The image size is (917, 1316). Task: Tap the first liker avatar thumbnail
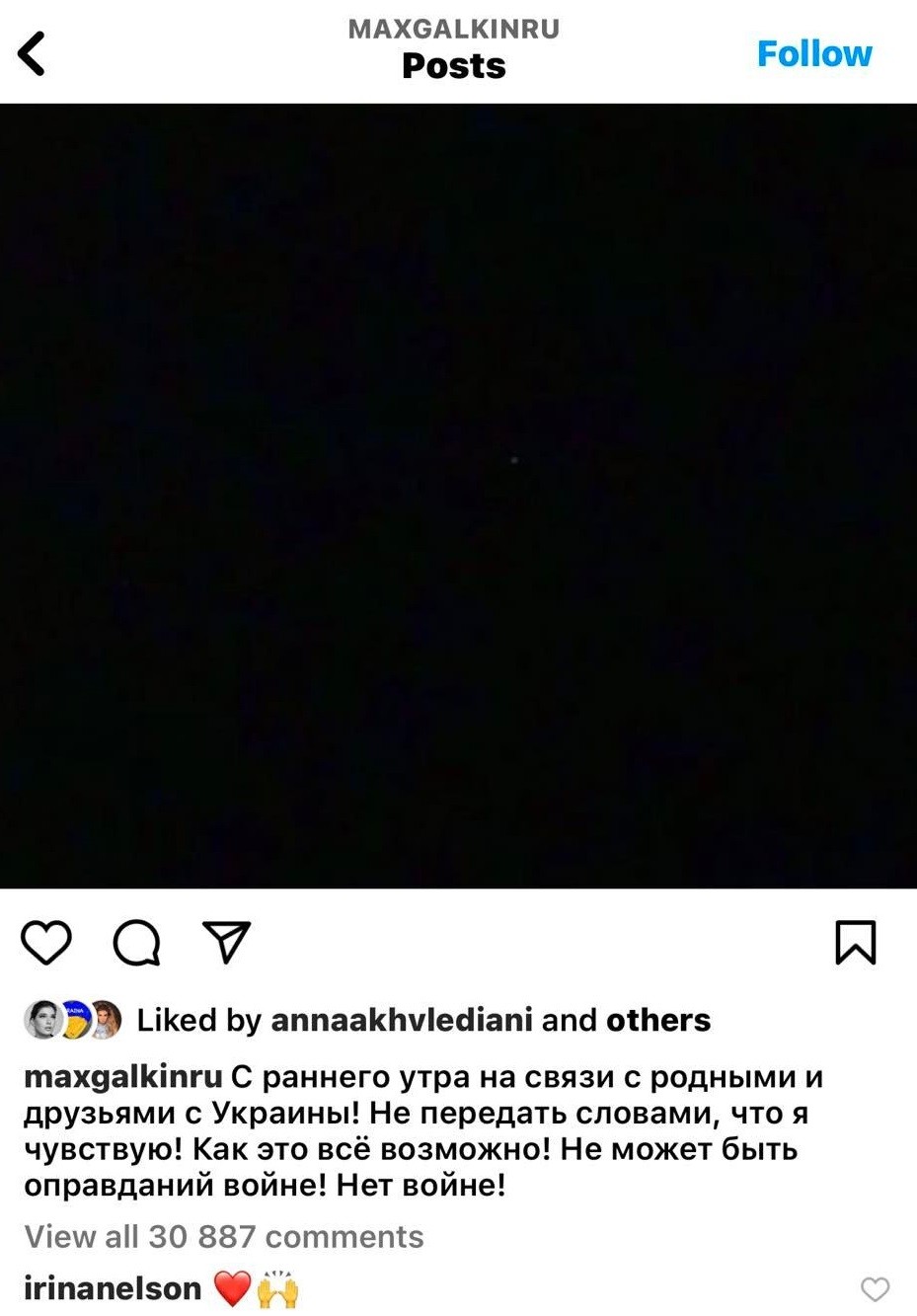click(x=43, y=1020)
